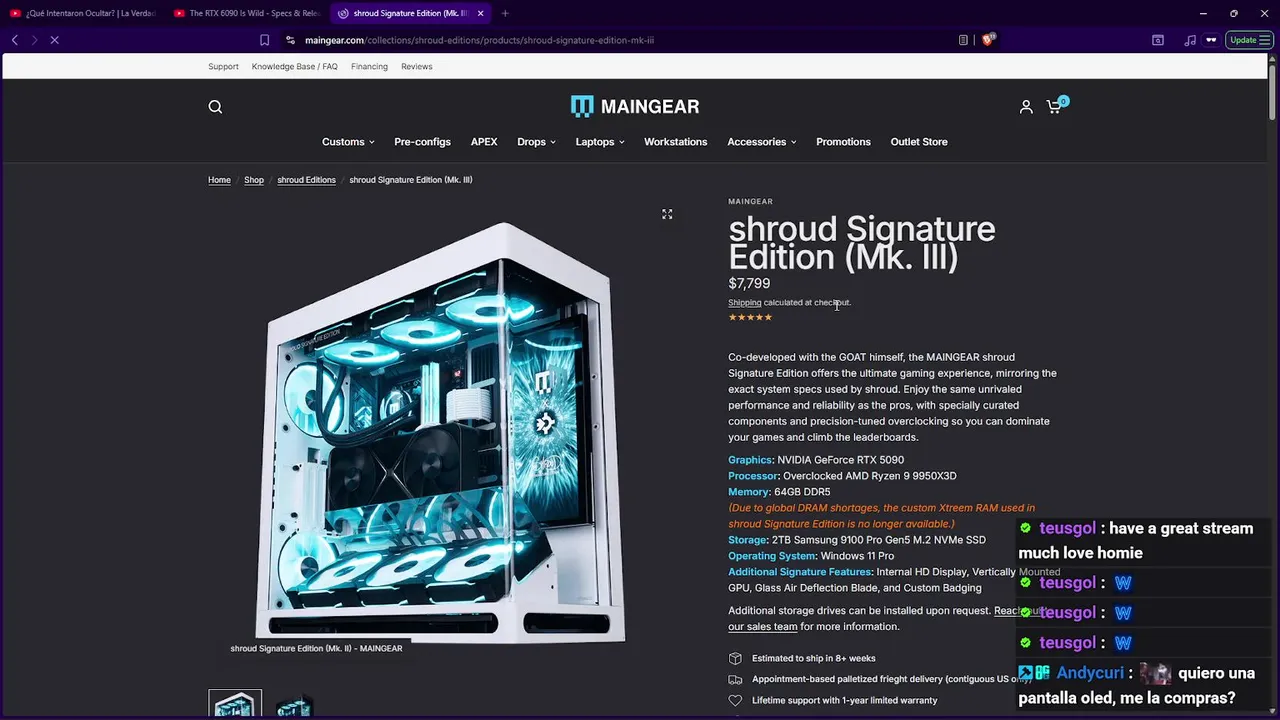Image resolution: width=1280 pixels, height=720 pixels.
Task: Open reader mode icon in address bar
Action: click(963, 40)
